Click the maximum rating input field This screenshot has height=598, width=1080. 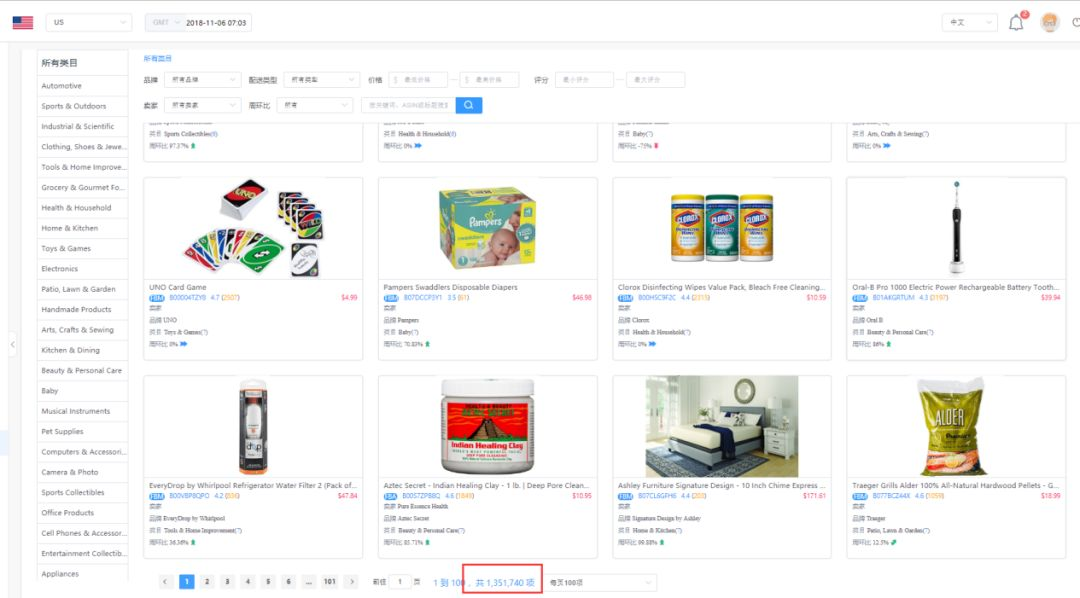tap(655, 80)
